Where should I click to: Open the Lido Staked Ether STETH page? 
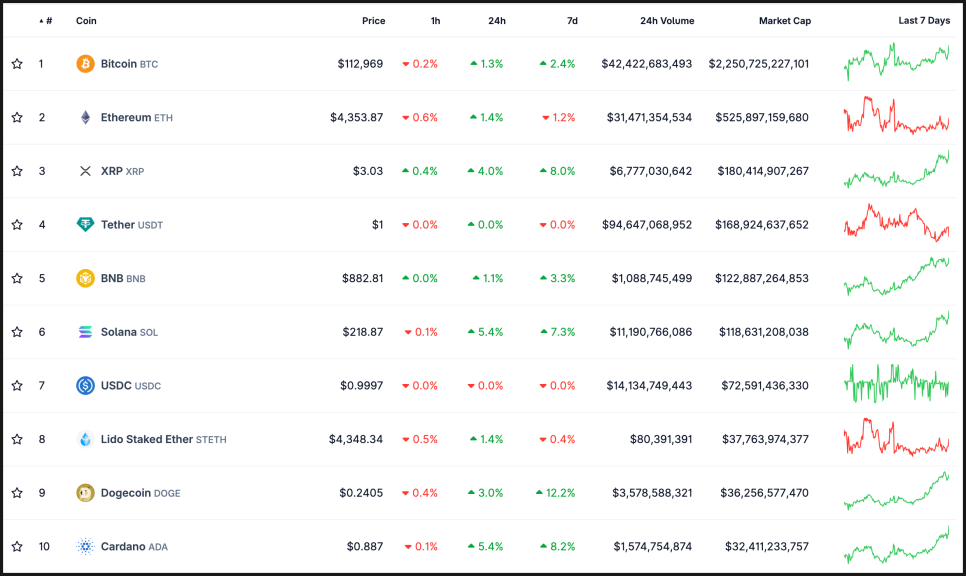(x=164, y=439)
